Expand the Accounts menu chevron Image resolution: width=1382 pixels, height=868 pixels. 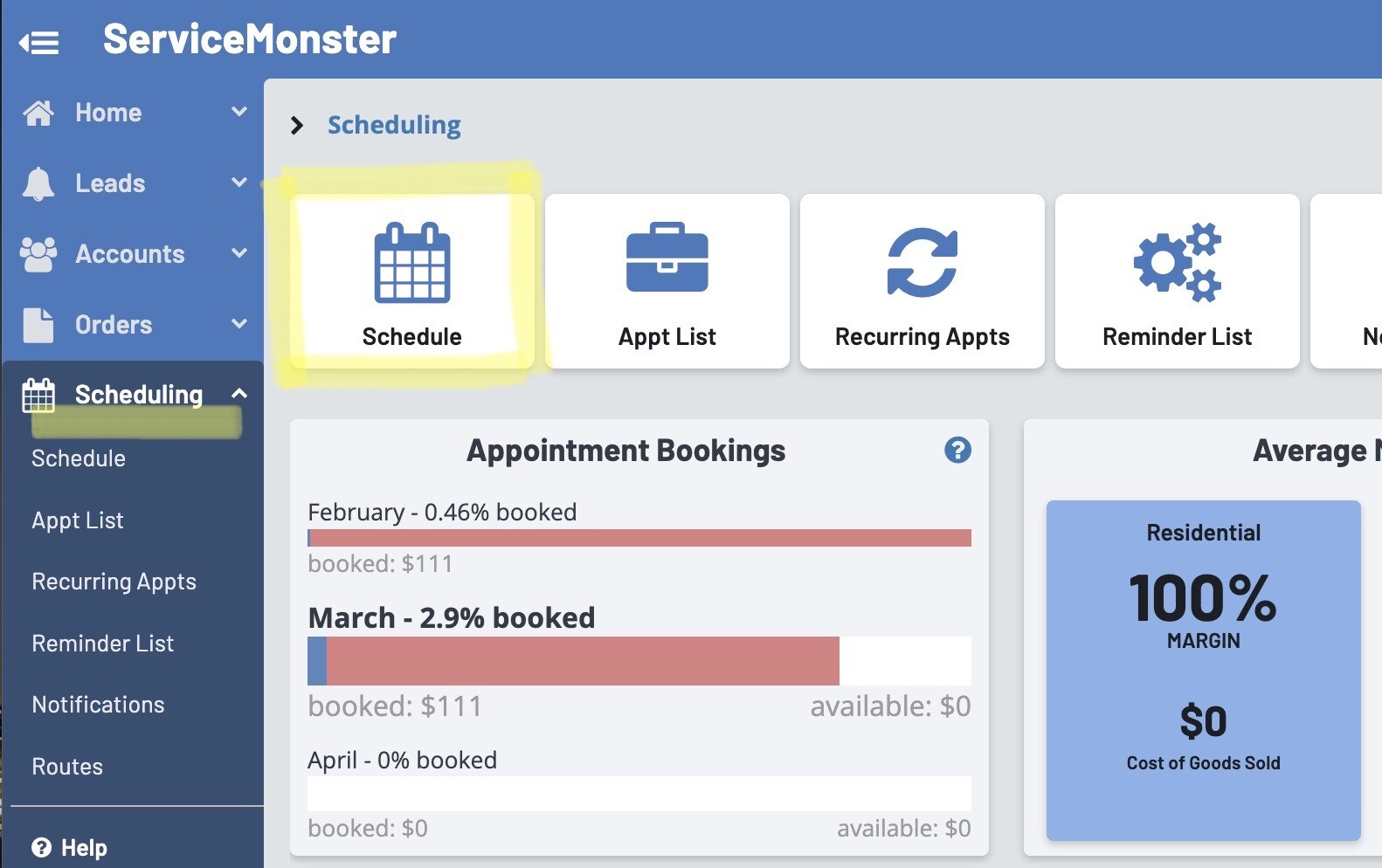point(239,253)
